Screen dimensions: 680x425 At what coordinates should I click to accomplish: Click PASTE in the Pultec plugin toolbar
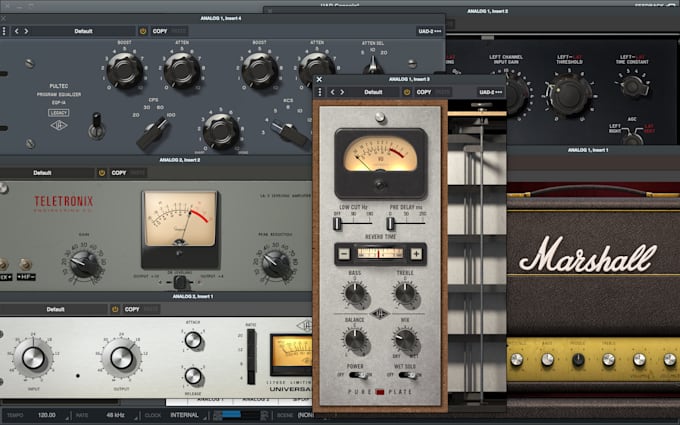click(x=178, y=31)
